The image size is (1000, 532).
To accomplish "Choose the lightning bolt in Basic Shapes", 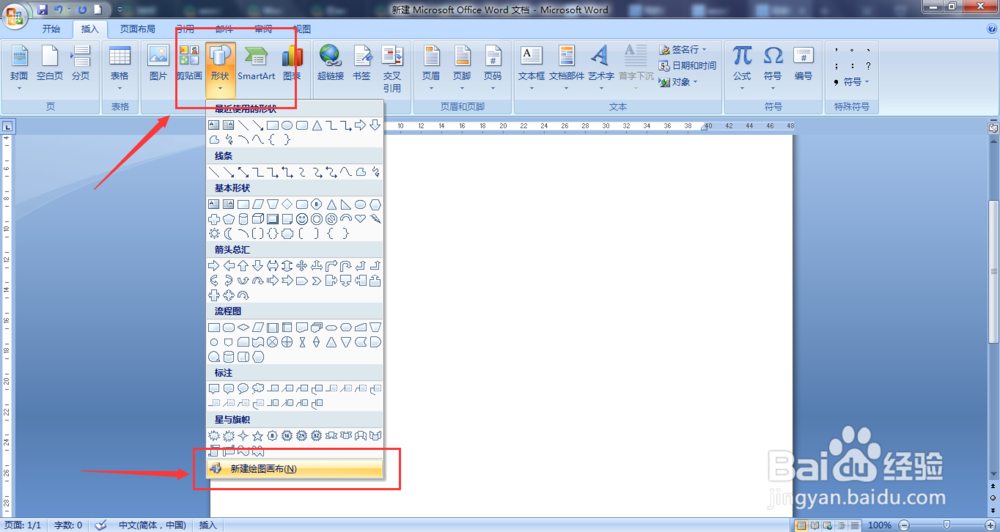I will tap(375, 219).
